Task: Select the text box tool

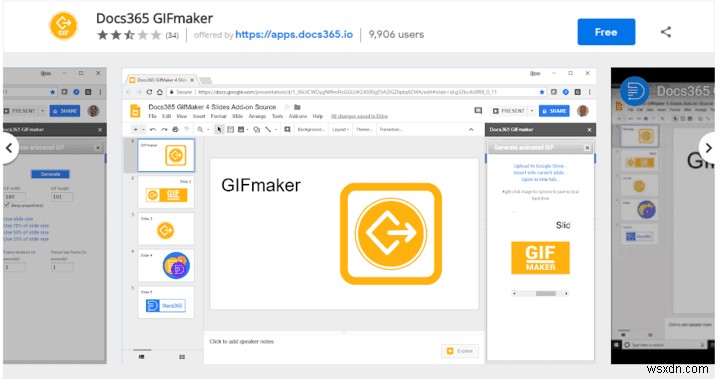Action: [x=230, y=130]
